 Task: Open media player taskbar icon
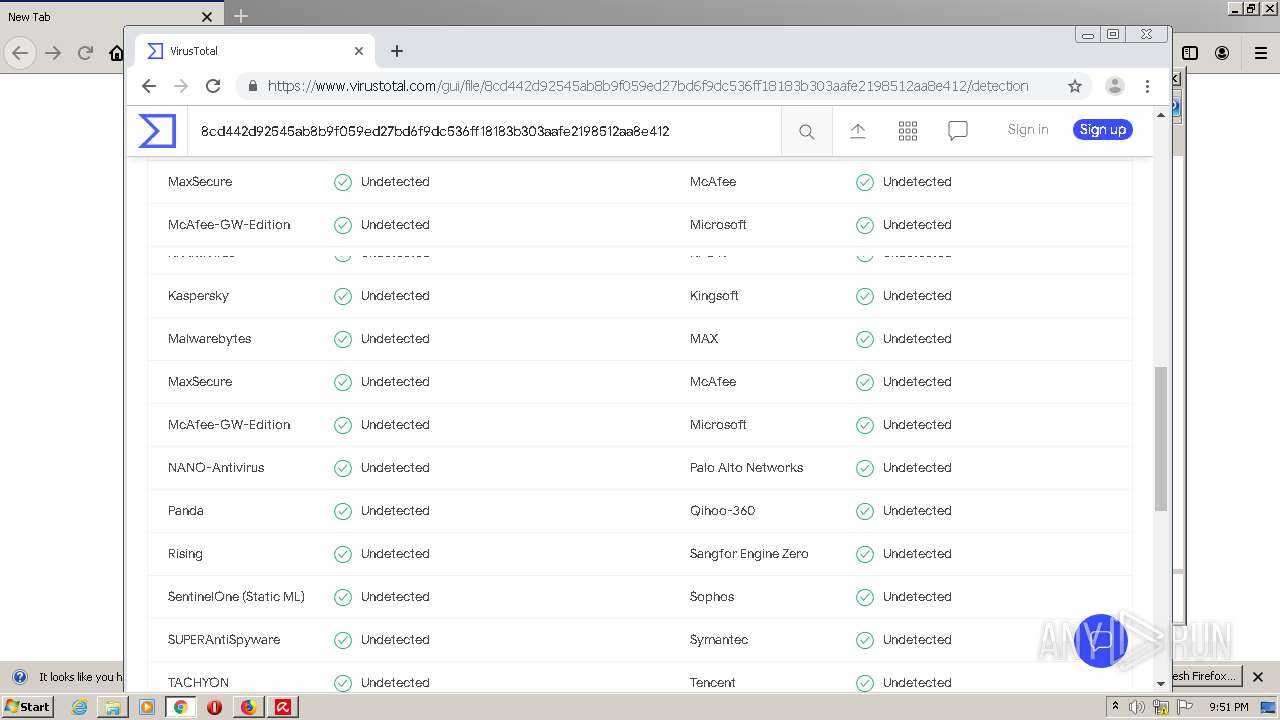pos(147,707)
